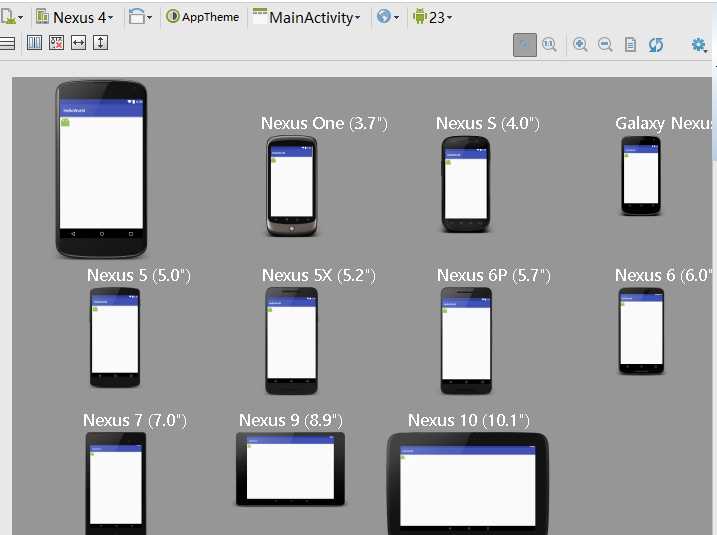Image resolution: width=717 pixels, height=535 pixels.
Task: Select the Nexus 6 device preview
Action: tap(641, 331)
